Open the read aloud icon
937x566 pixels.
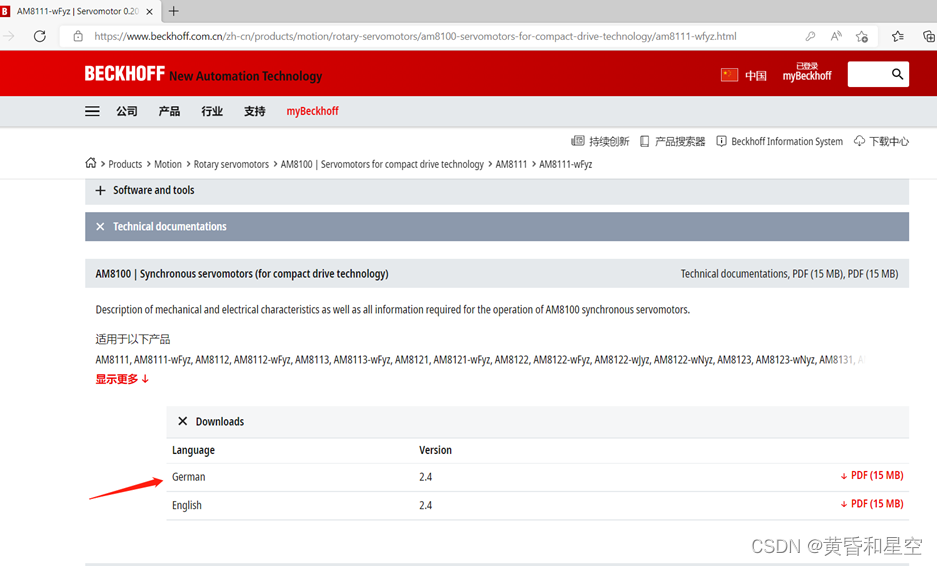tap(836, 36)
